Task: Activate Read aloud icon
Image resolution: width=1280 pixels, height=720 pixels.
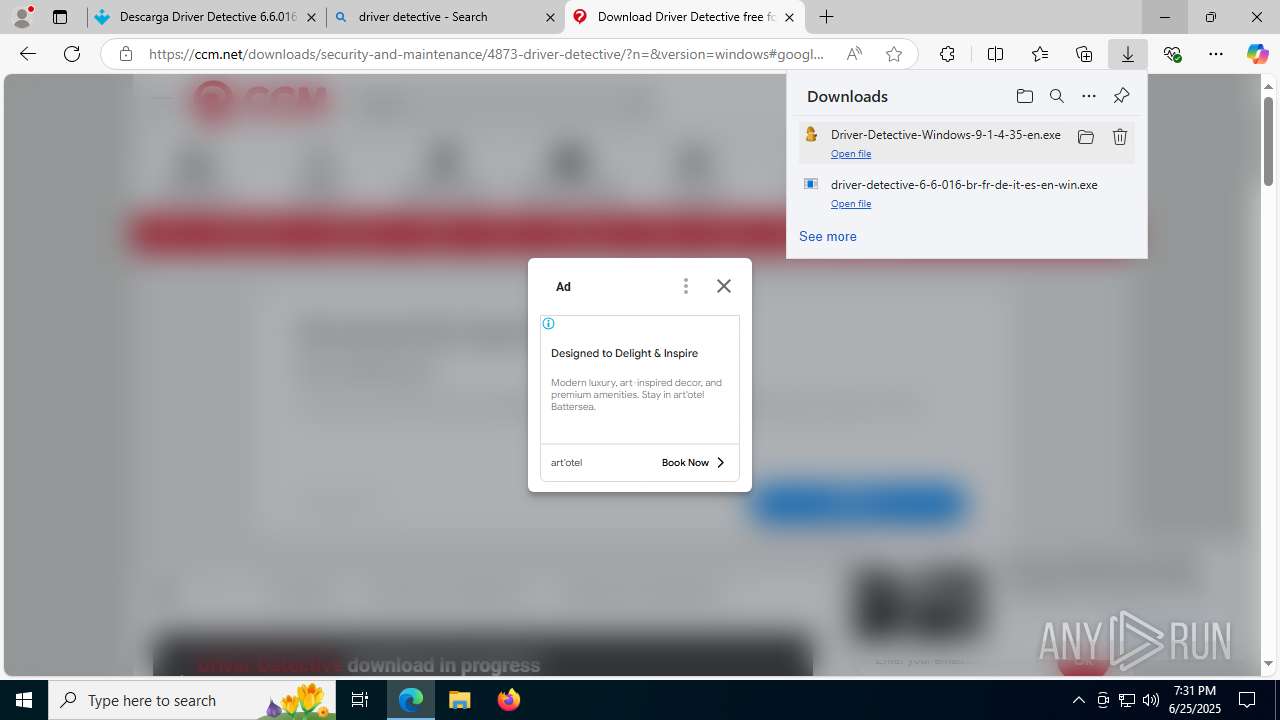Action: coord(854,54)
